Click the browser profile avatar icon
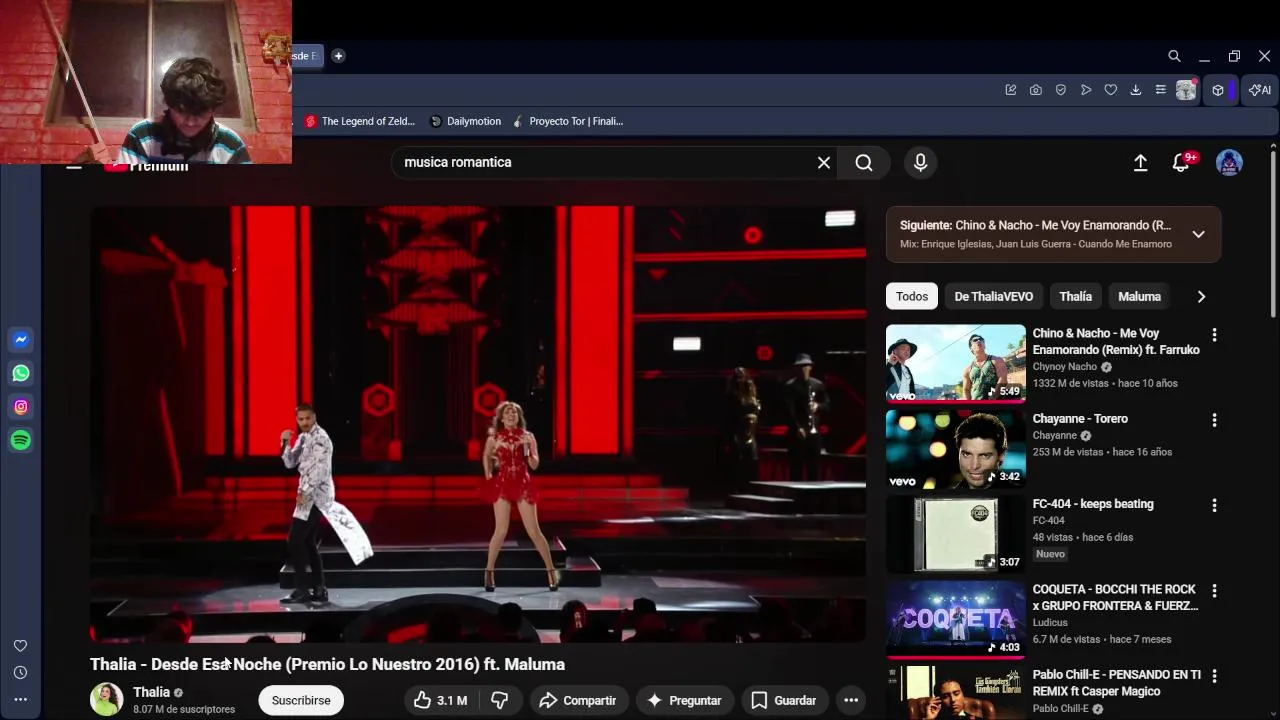 point(1187,90)
